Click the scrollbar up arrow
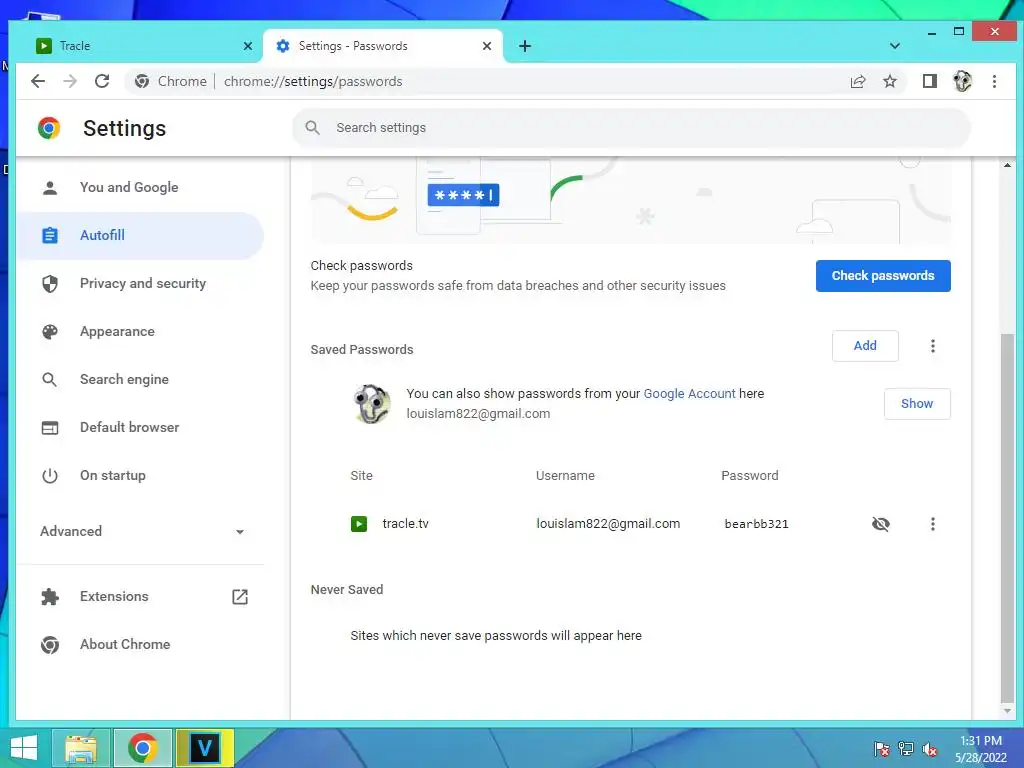The height and width of the screenshot is (768, 1024). [1007, 165]
